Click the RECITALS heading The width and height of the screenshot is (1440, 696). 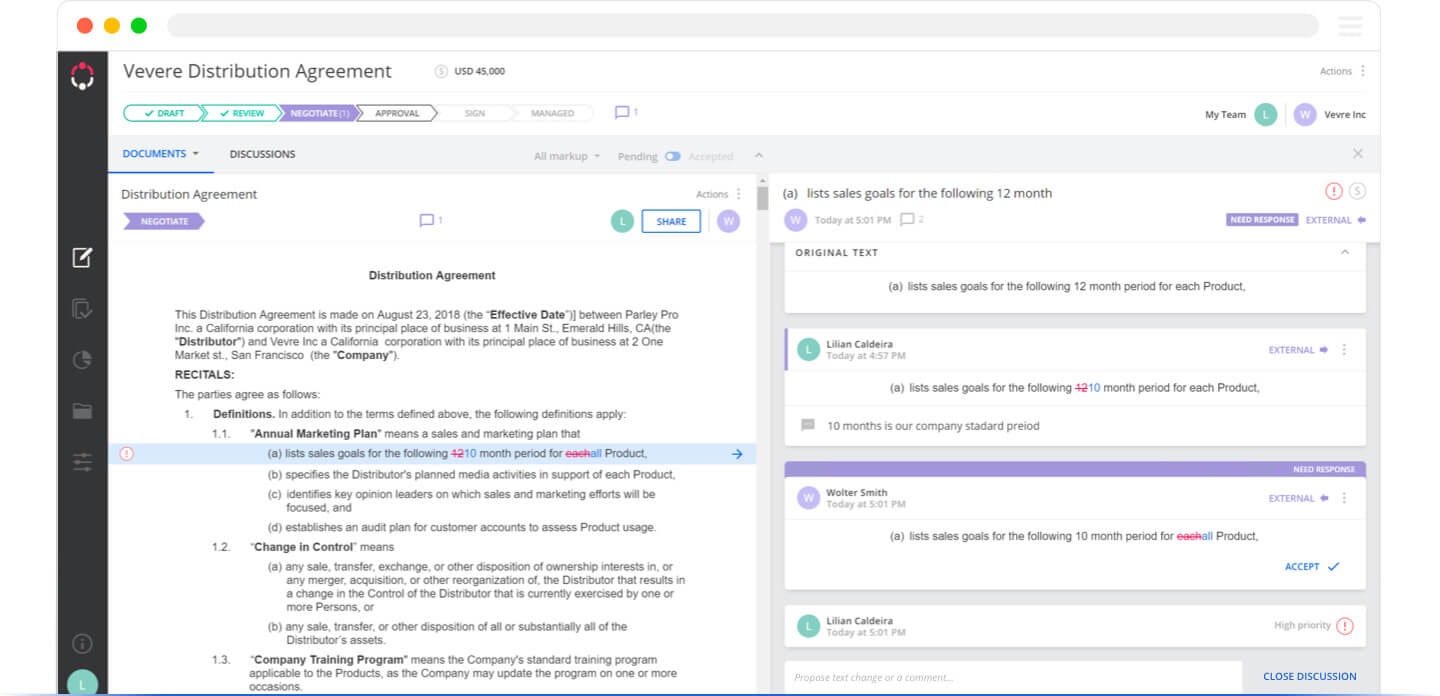click(x=204, y=375)
